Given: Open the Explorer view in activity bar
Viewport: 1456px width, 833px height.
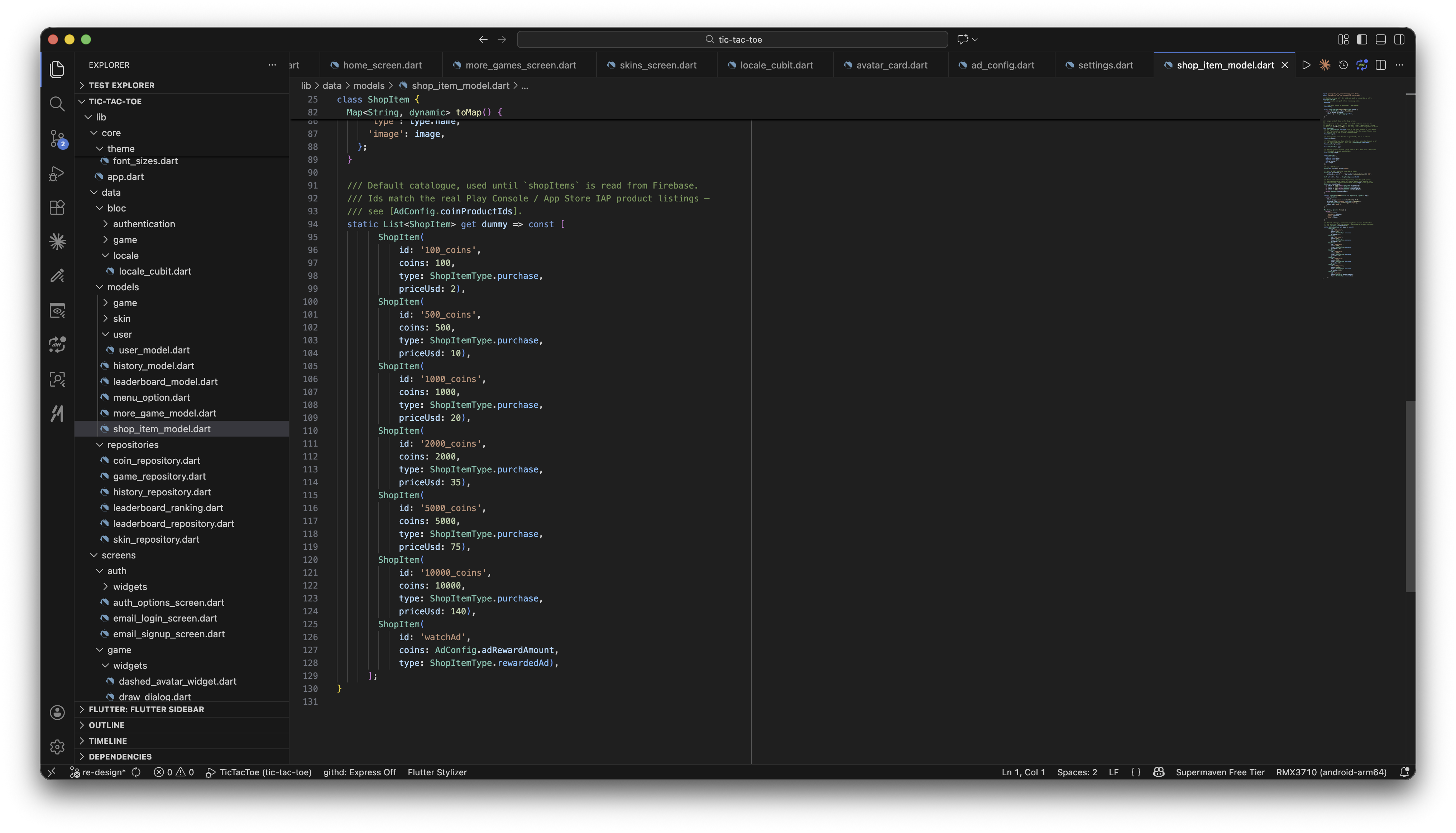Looking at the screenshot, I should [x=57, y=69].
